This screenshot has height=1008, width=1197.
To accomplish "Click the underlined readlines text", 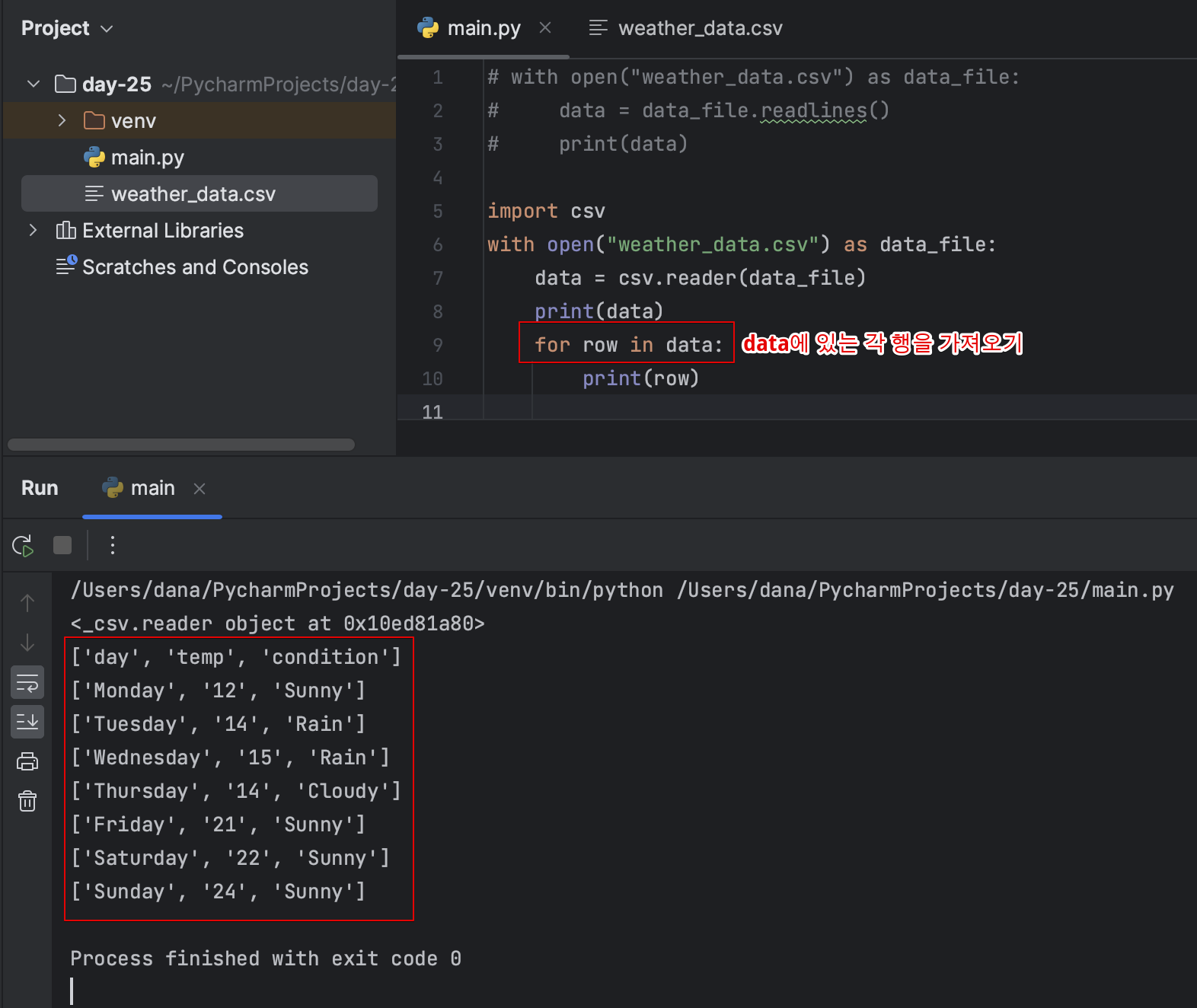I will coord(814,111).
